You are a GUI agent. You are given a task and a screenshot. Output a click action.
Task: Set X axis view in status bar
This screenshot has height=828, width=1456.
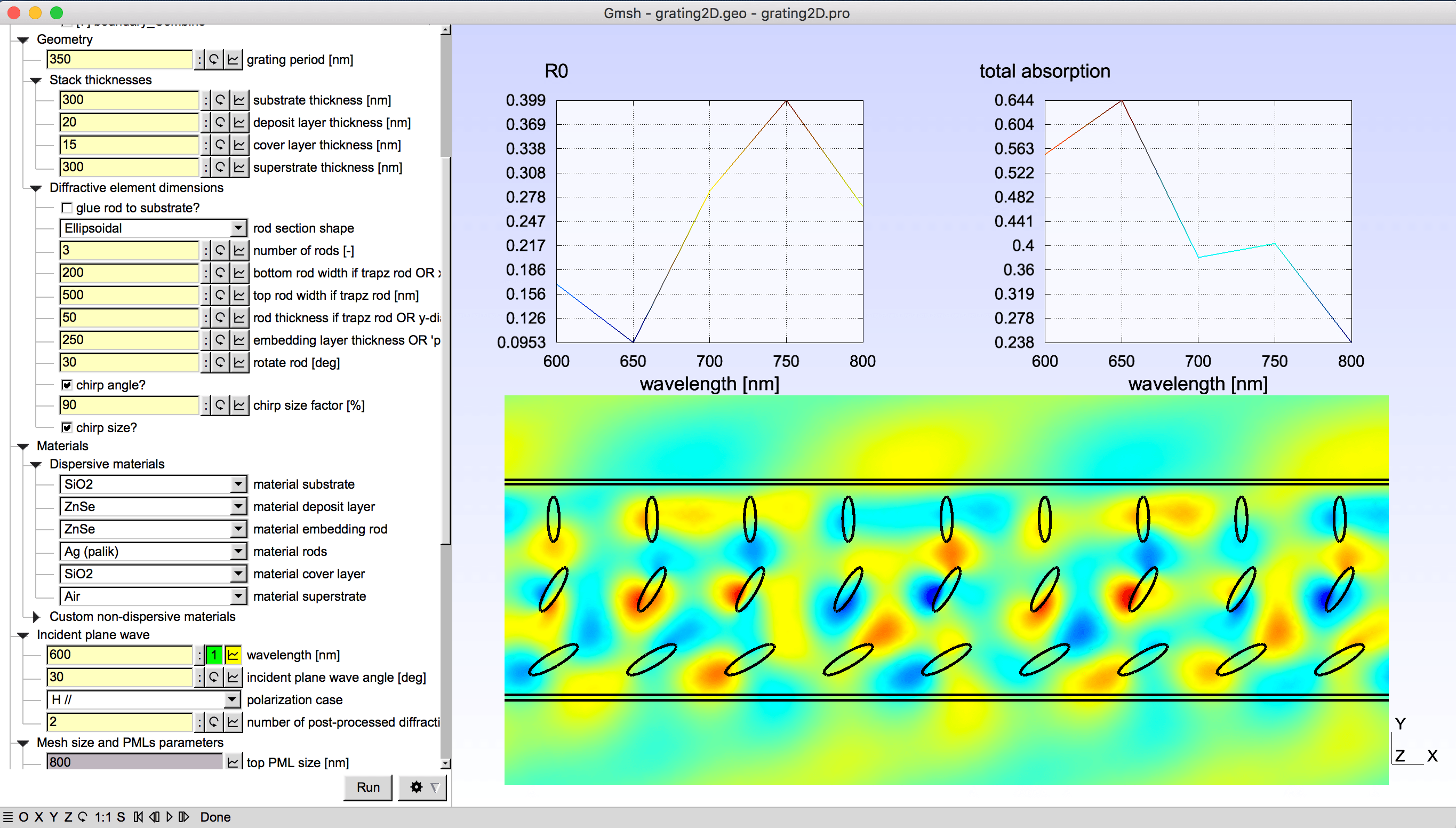(38, 817)
